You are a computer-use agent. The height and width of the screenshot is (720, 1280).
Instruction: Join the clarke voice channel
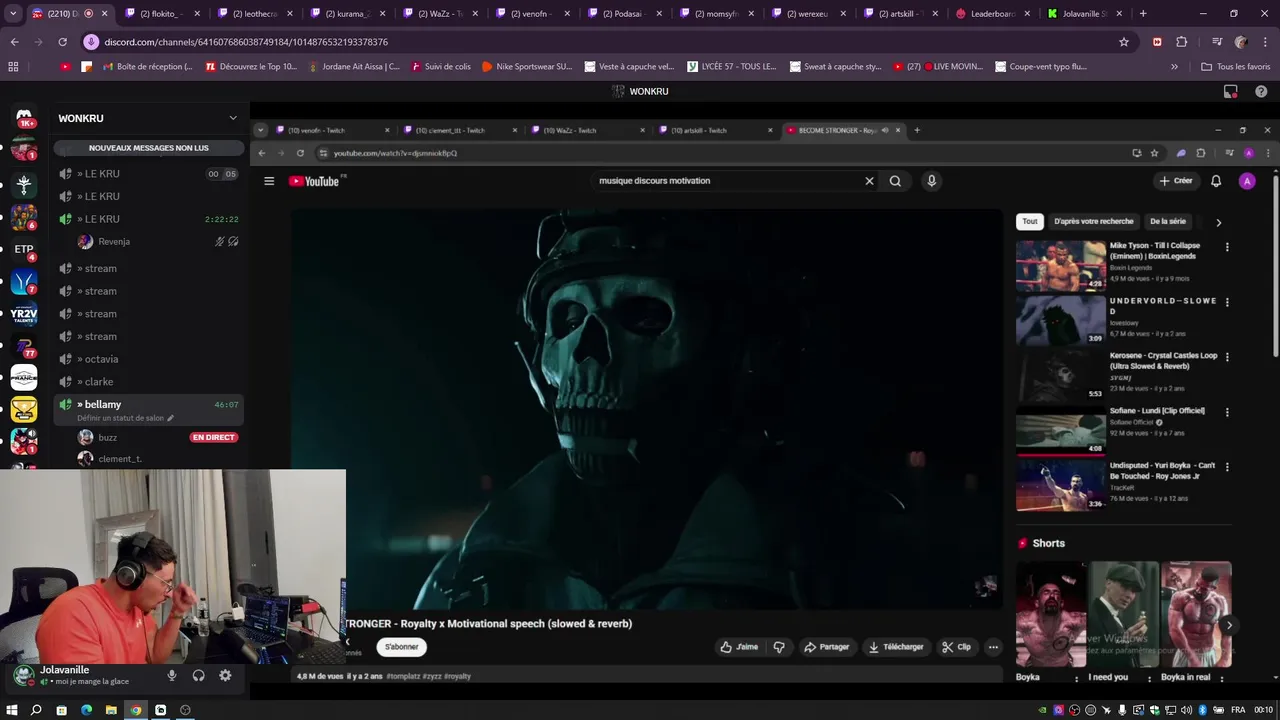point(149,382)
